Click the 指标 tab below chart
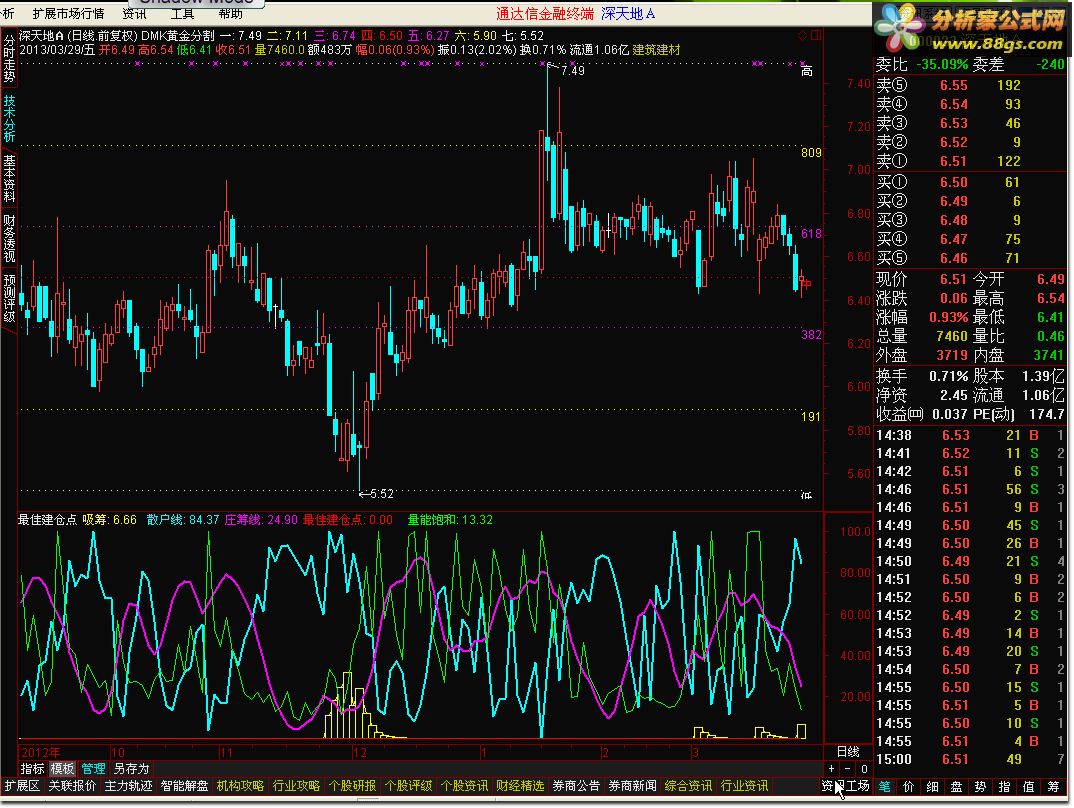1074x808 pixels. (32, 769)
